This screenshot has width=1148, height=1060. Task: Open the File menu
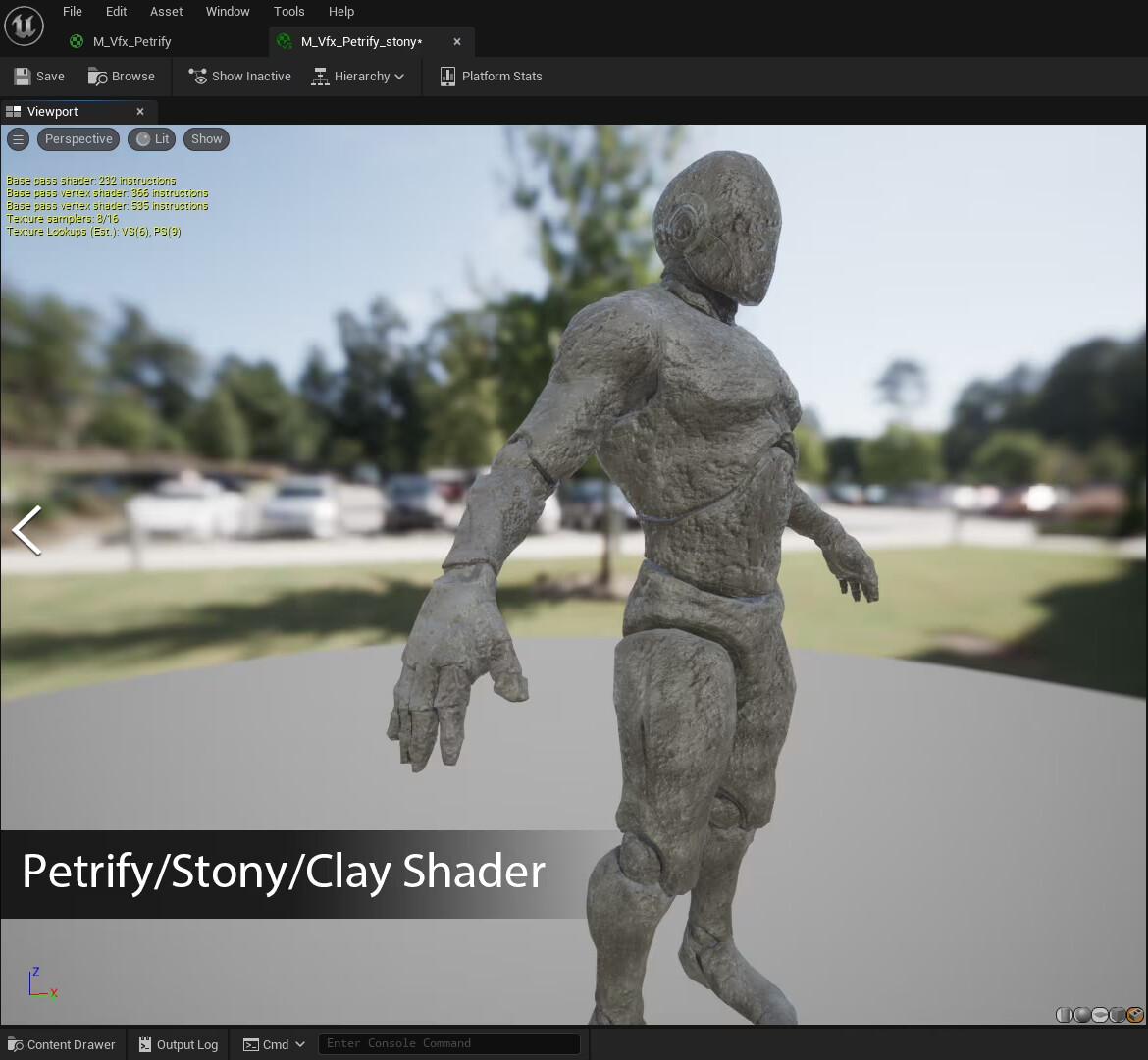(73, 11)
